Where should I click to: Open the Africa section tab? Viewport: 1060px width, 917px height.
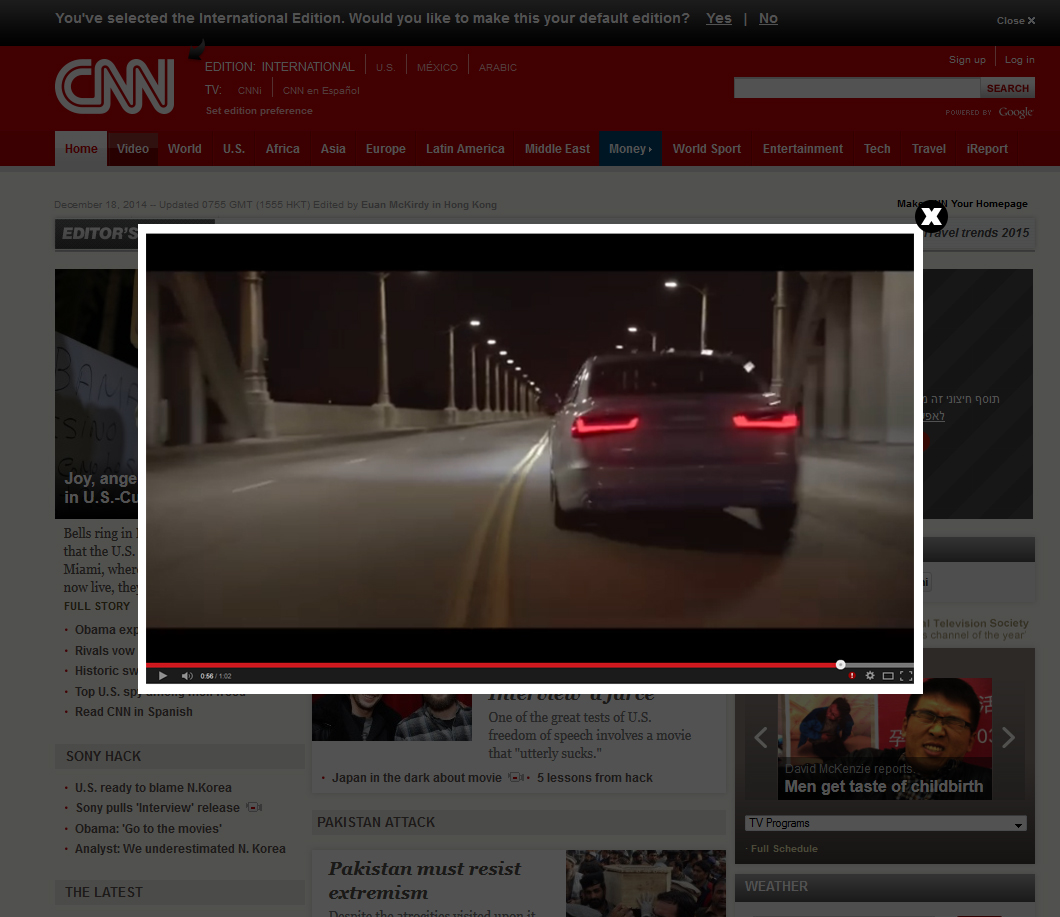[x=283, y=149]
